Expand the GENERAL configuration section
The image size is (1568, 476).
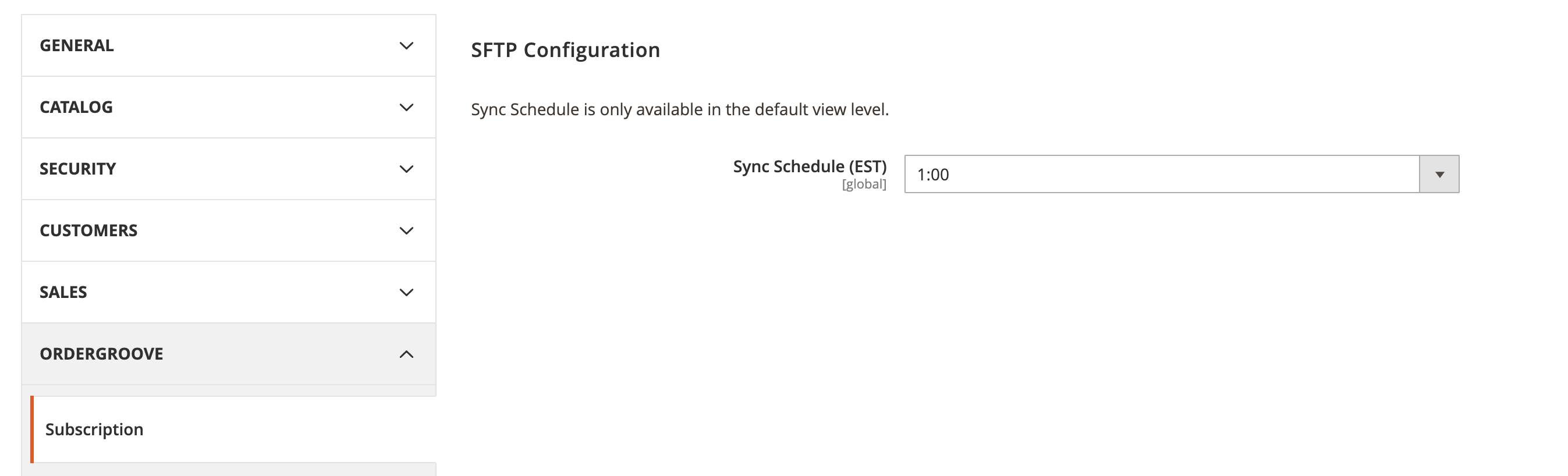[77, 45]
